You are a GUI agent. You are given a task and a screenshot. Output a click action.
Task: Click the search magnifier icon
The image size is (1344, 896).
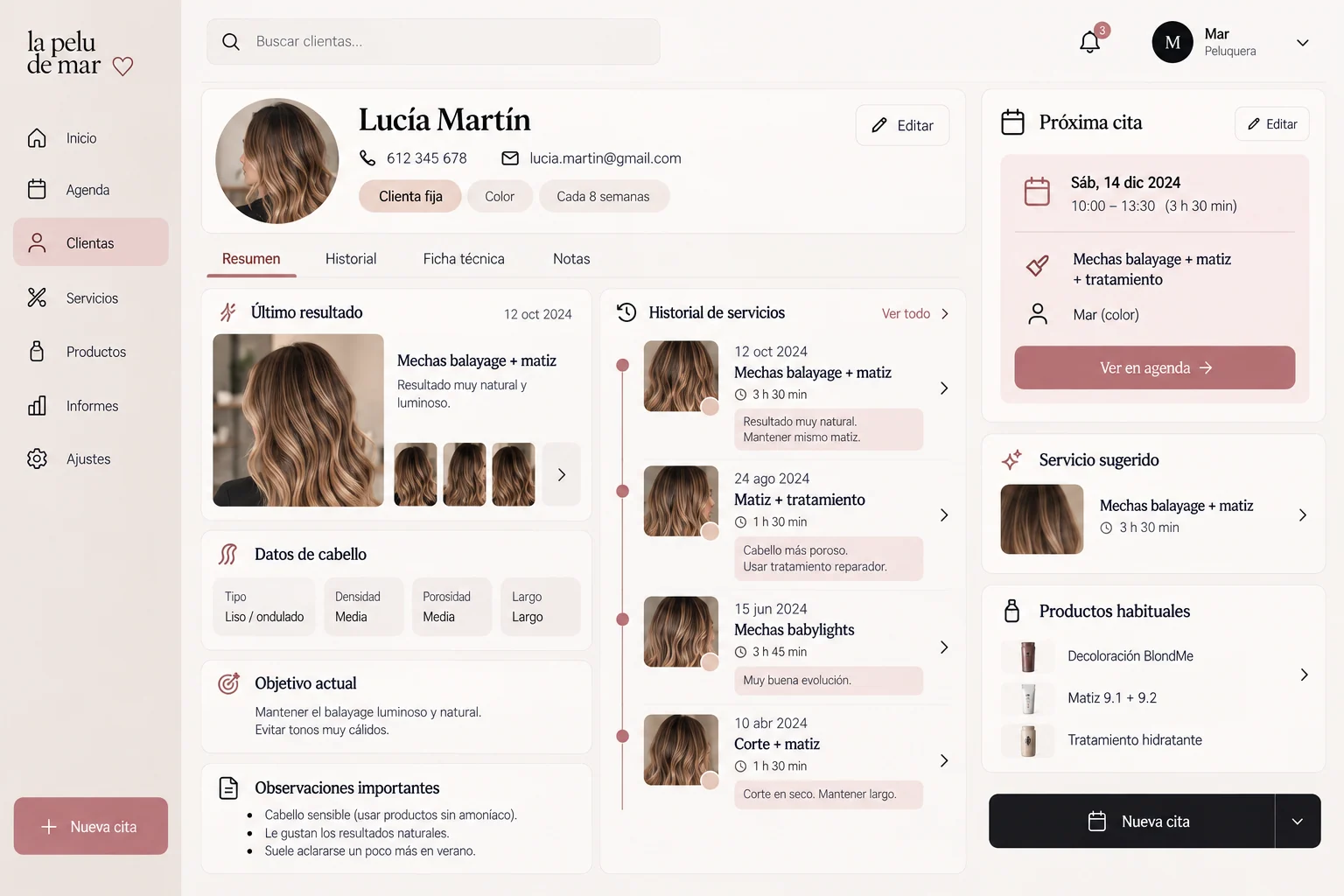click(231, 41)
